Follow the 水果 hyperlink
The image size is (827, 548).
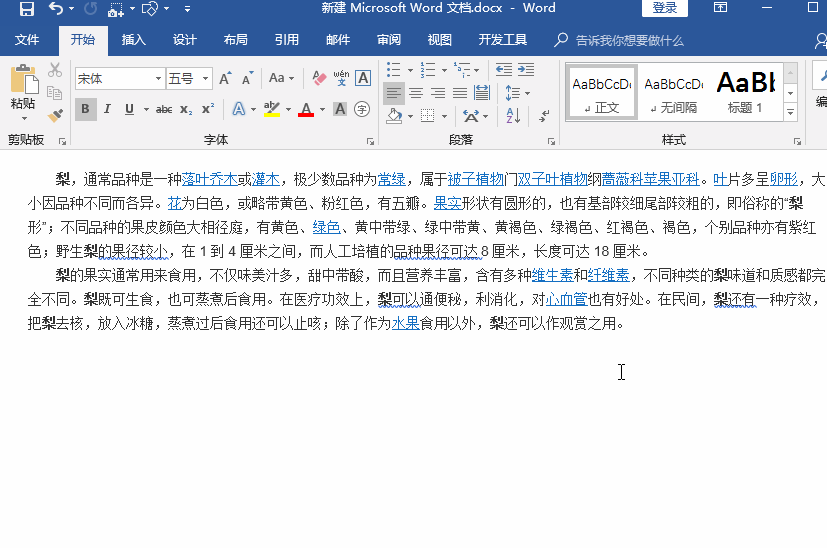click(x=406, y=323)
